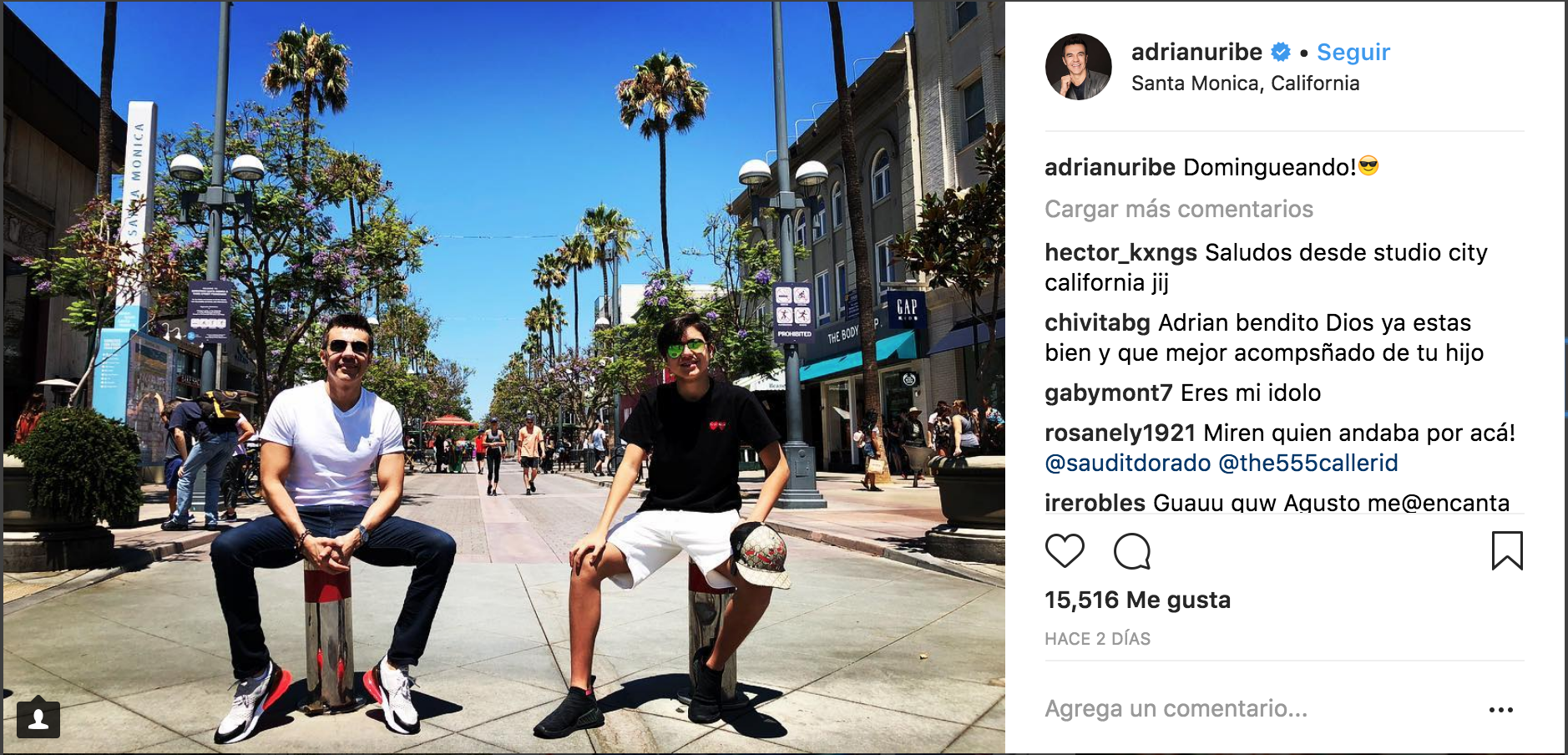The height and width of the screenshot is (755, 1568).
Task: Open rosanely1921 commenter profile
Action: tap(1120, 433)
